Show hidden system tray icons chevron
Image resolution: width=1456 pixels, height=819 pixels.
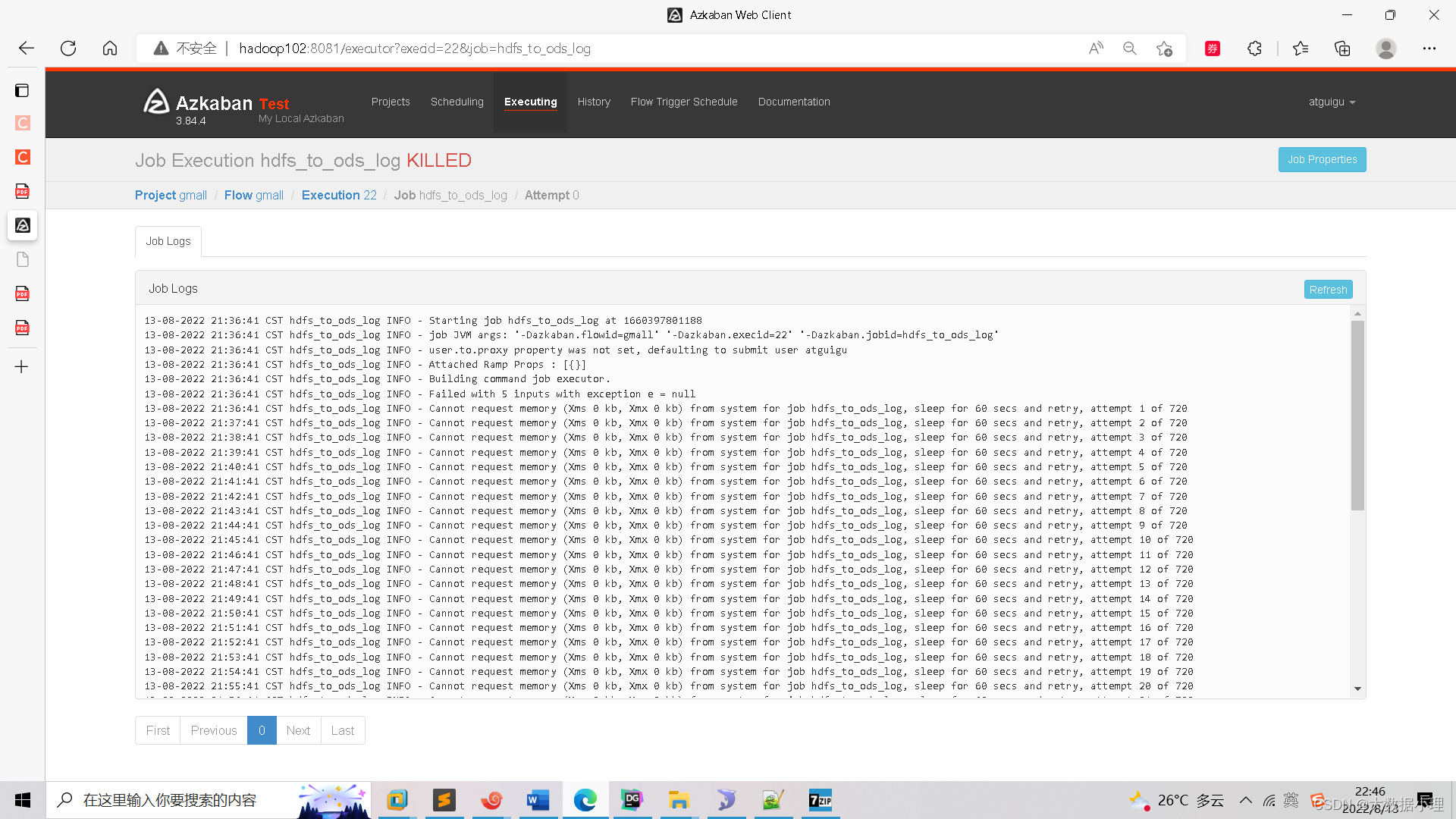click(x=1246, y=800)
